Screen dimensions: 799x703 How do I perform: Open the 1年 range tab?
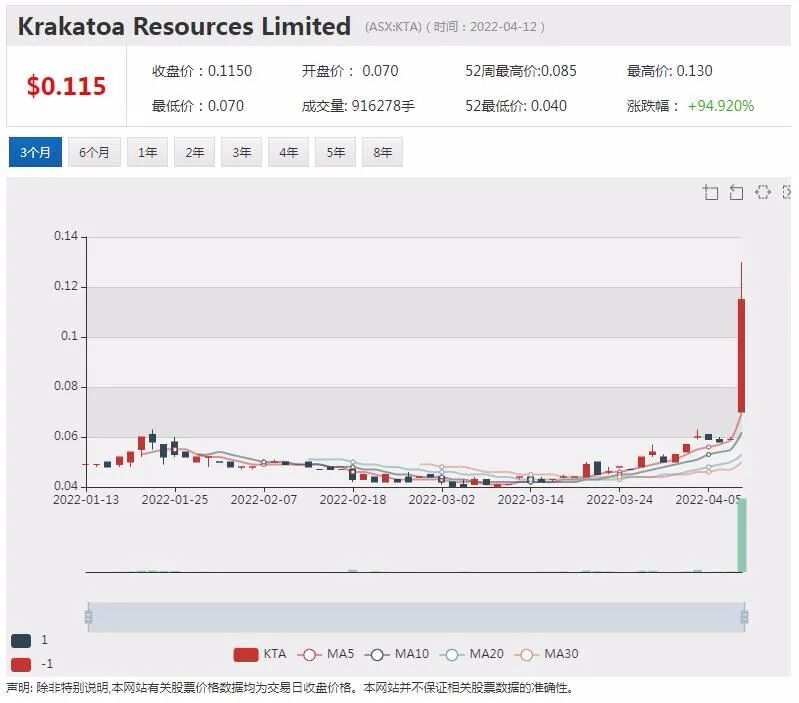click(147, 152)
